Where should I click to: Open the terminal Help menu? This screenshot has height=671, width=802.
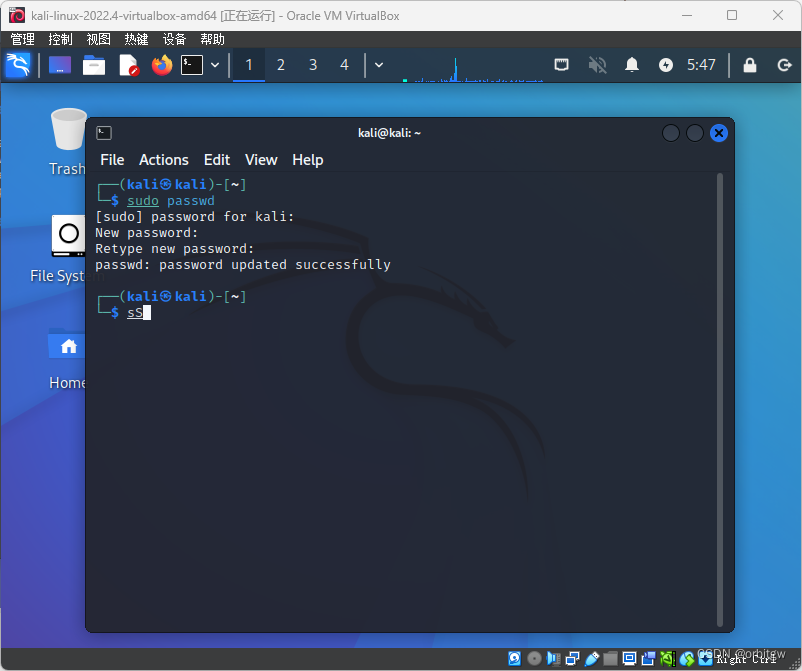[x=307, y=160]
